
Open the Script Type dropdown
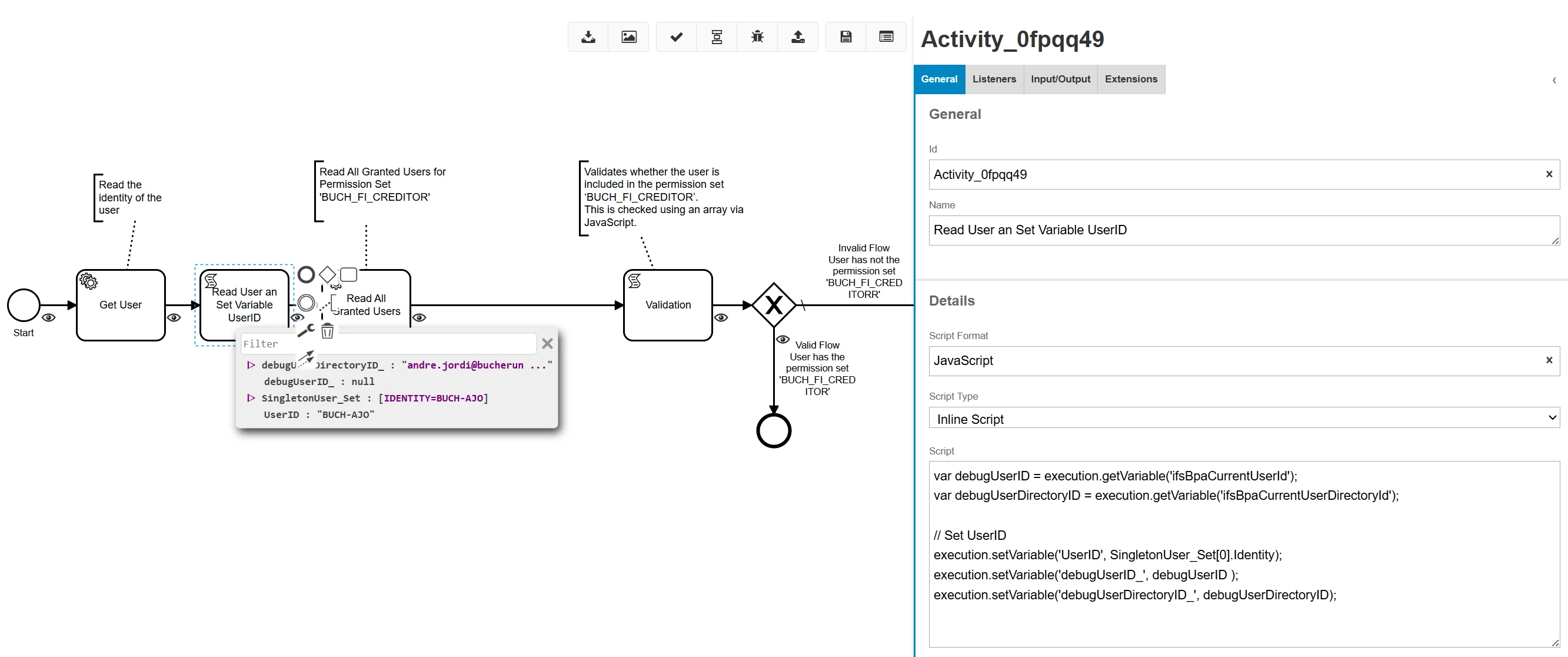(x=1243, y=419)
